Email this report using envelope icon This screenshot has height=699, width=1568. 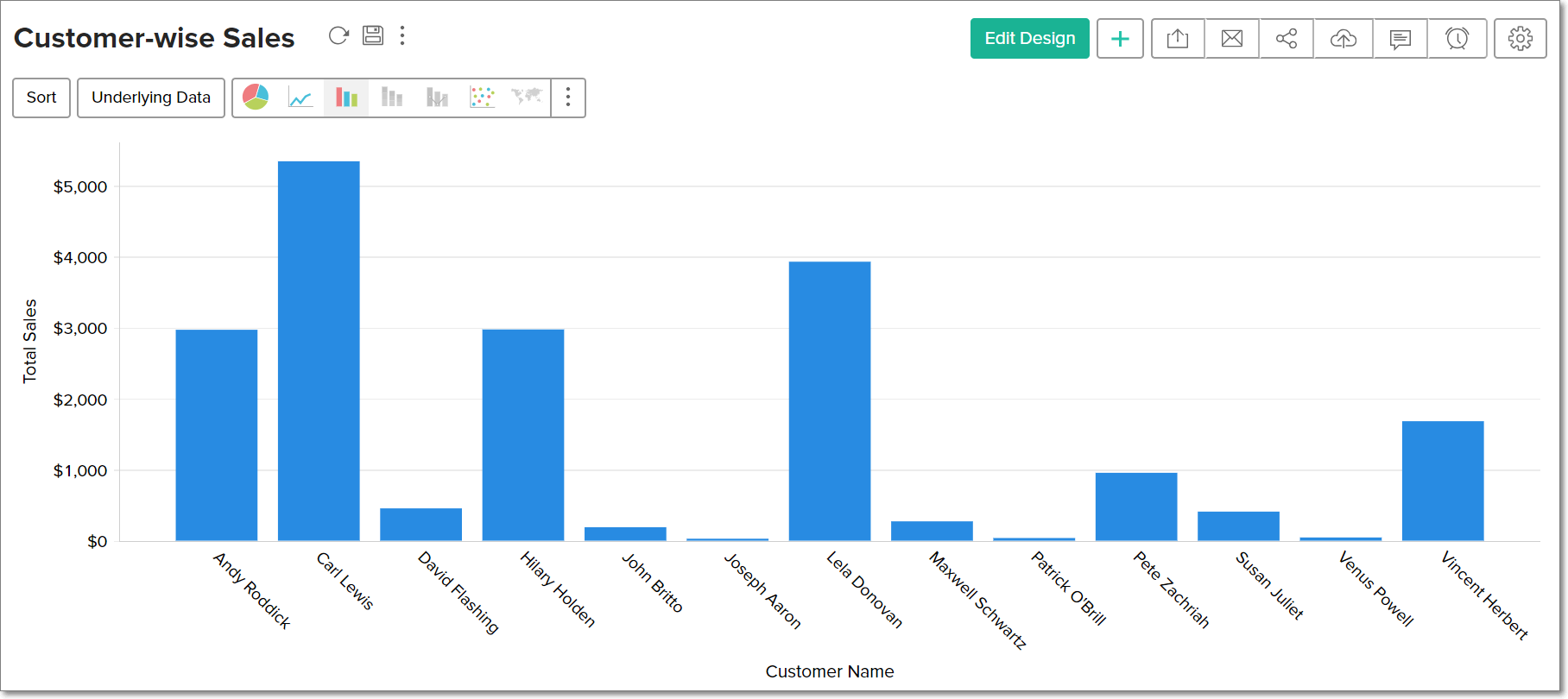(1232, 39)
